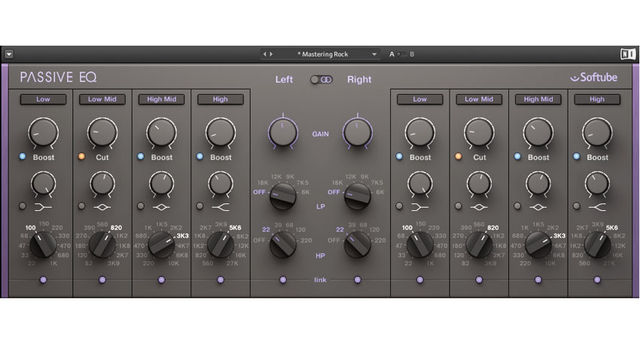Toggle left Low Mid bell shape button
This screenshot has width=640, height=360.
tap(82, 206)
